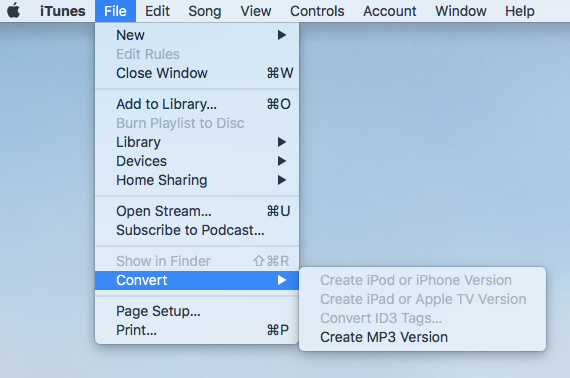
Task: Expand the Devices submenu
Action: [197, 161]
